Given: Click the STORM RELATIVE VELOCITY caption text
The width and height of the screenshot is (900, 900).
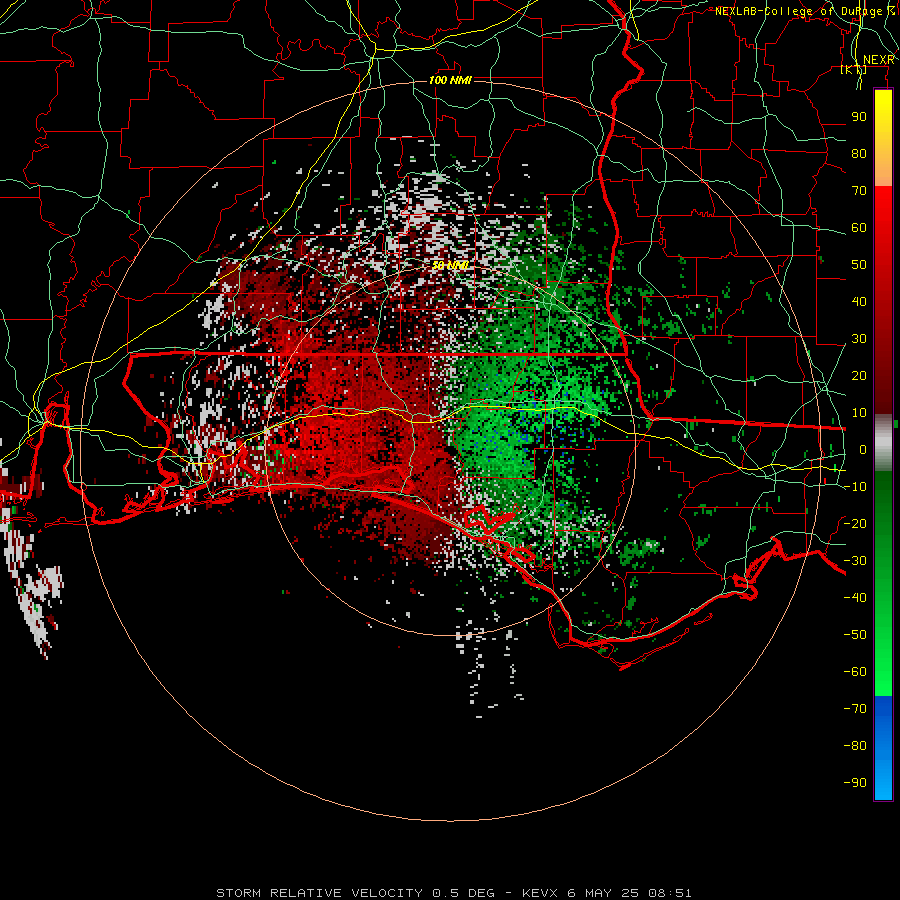Looking at the screenshot, I should click(321, 893).
